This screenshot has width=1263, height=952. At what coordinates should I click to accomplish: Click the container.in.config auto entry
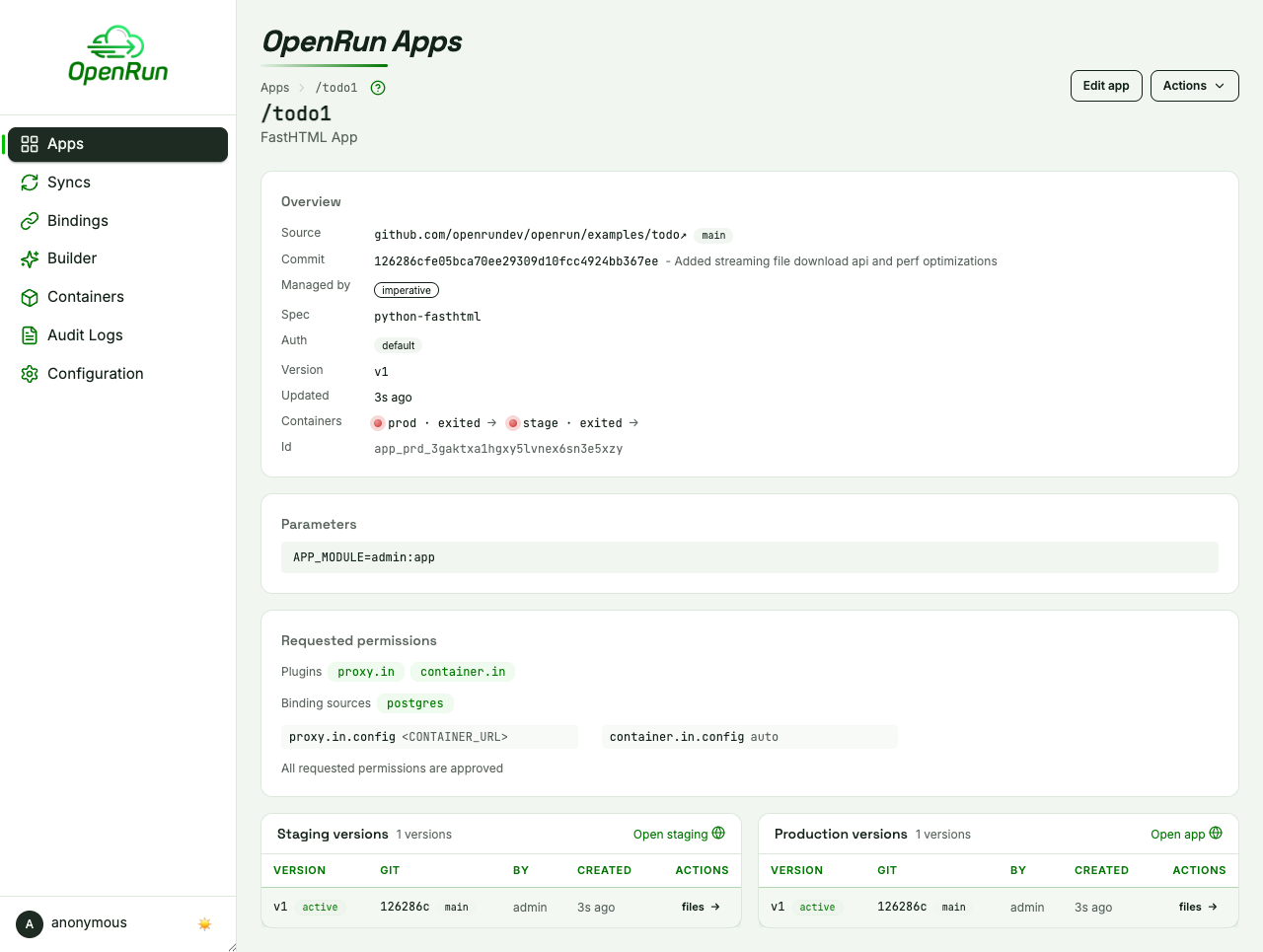[x=750, y=737]
